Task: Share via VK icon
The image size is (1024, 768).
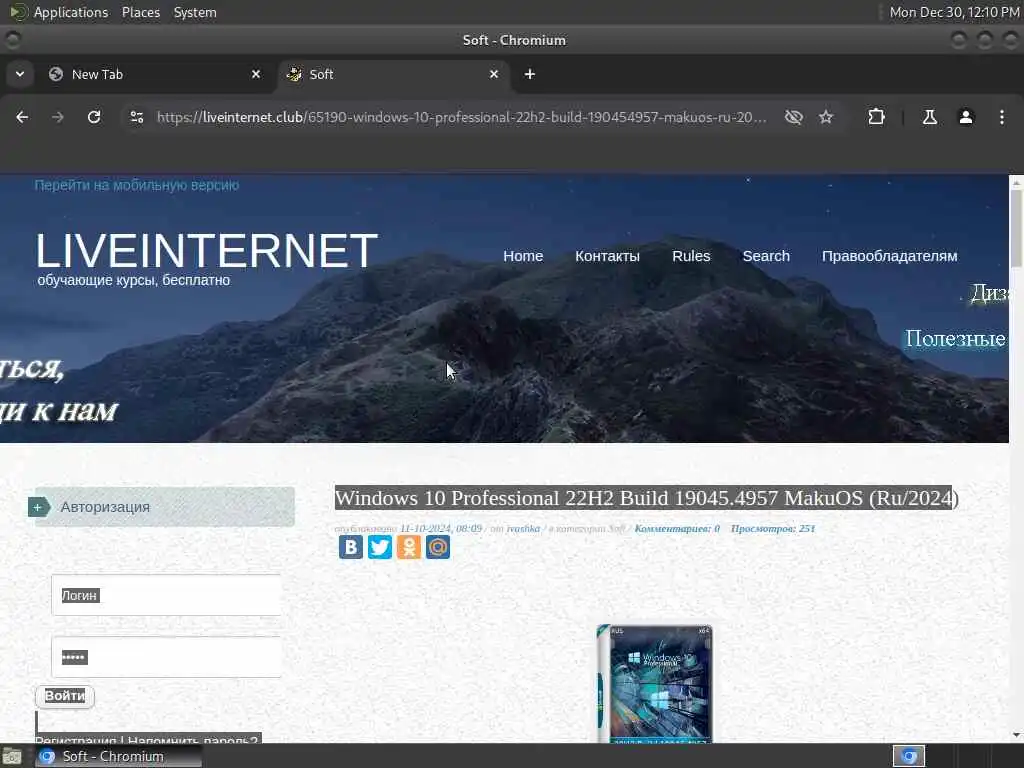Action: coord(351,547)
